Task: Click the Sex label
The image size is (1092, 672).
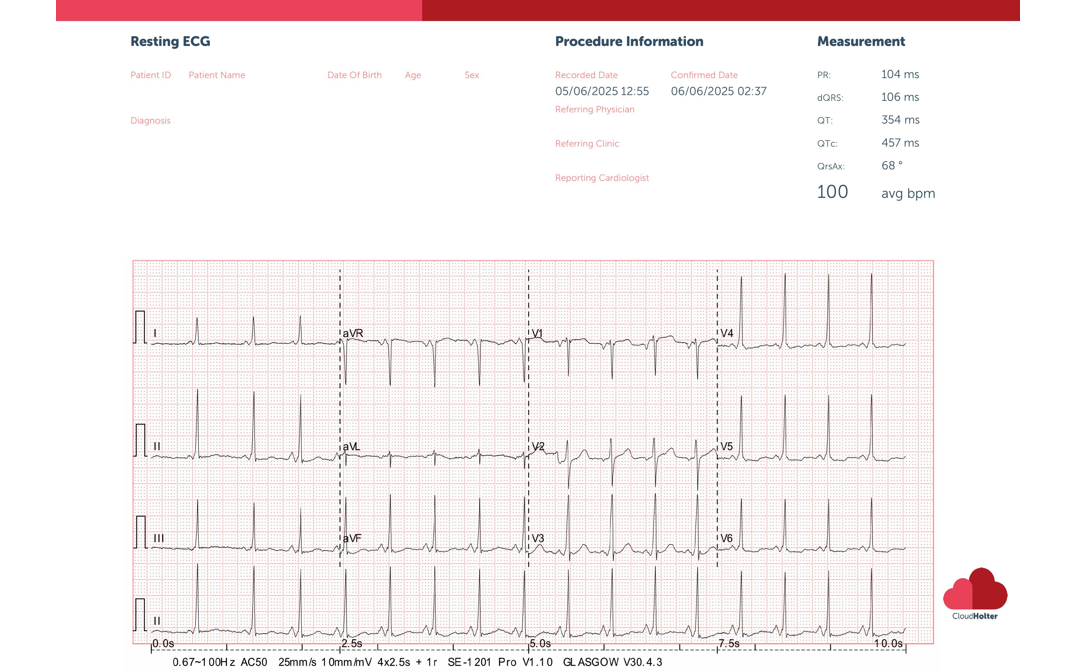Action: click(x=471, y=75)
